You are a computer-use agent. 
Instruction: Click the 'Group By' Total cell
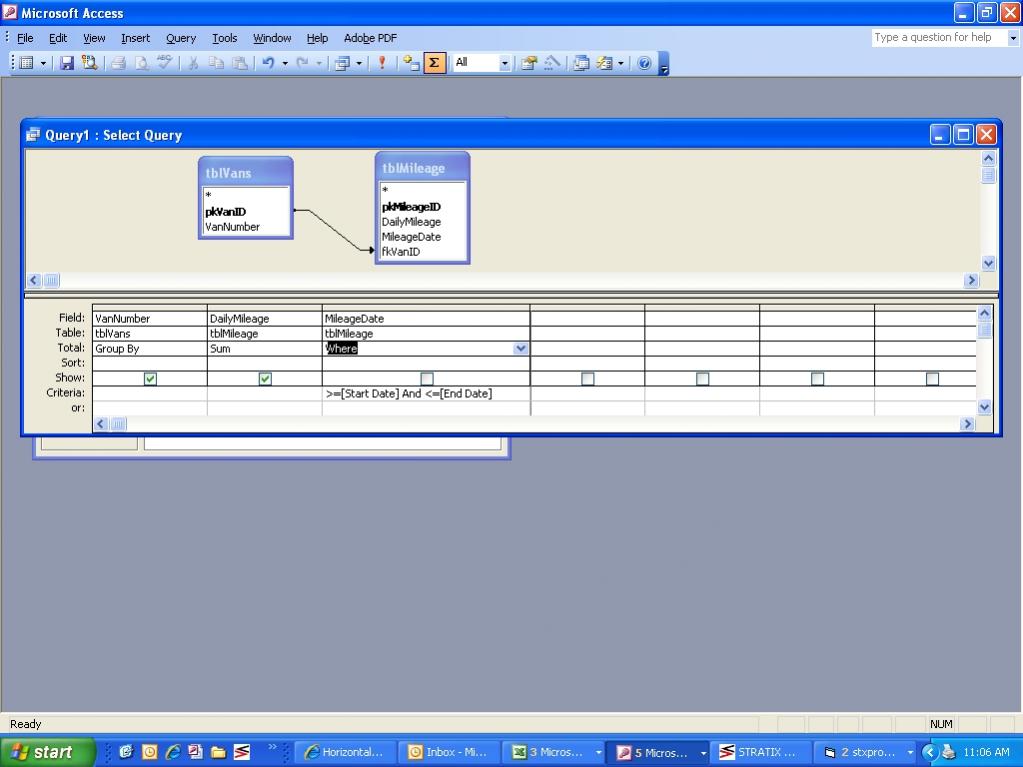point(149,348)
